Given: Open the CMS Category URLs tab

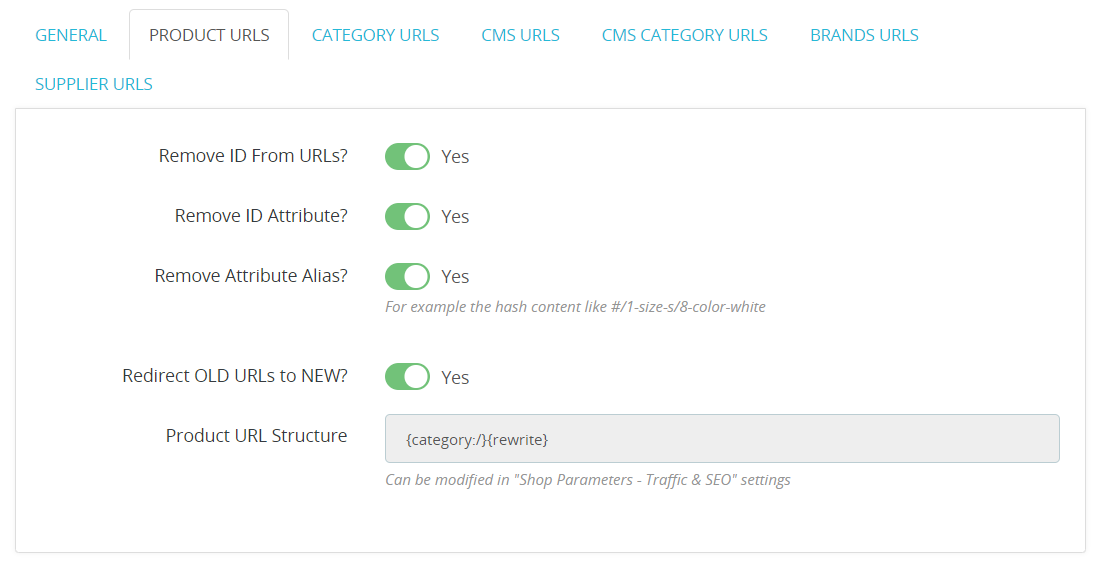Looking at the screenshot, I should 685,35.
